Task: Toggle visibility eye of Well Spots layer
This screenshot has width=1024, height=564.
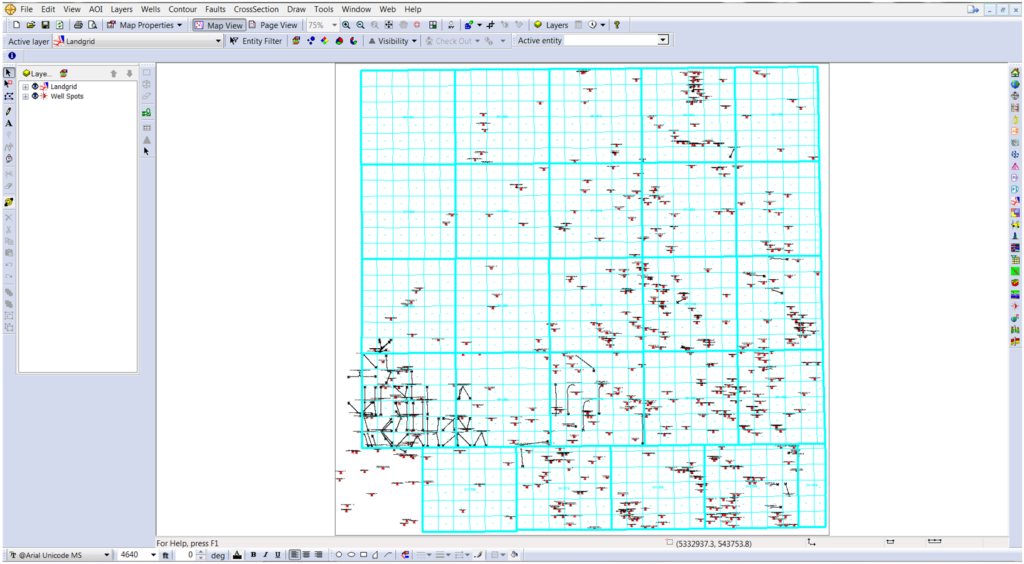Action: click(35, 96)
